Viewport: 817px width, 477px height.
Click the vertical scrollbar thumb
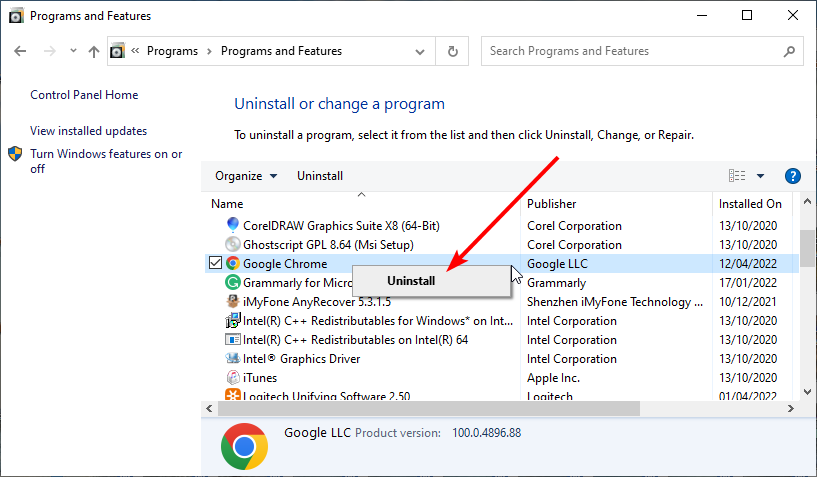[x=807, y=248]
